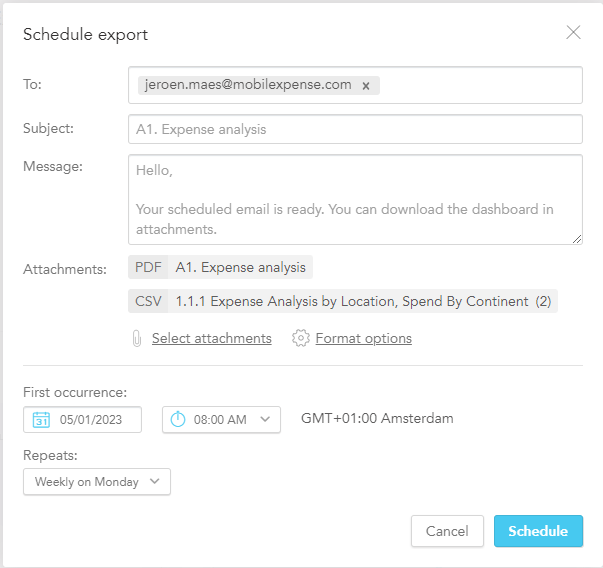Screen dimensions: 603x568
Task: Click the PDF attachment badge
Action: 148,267
